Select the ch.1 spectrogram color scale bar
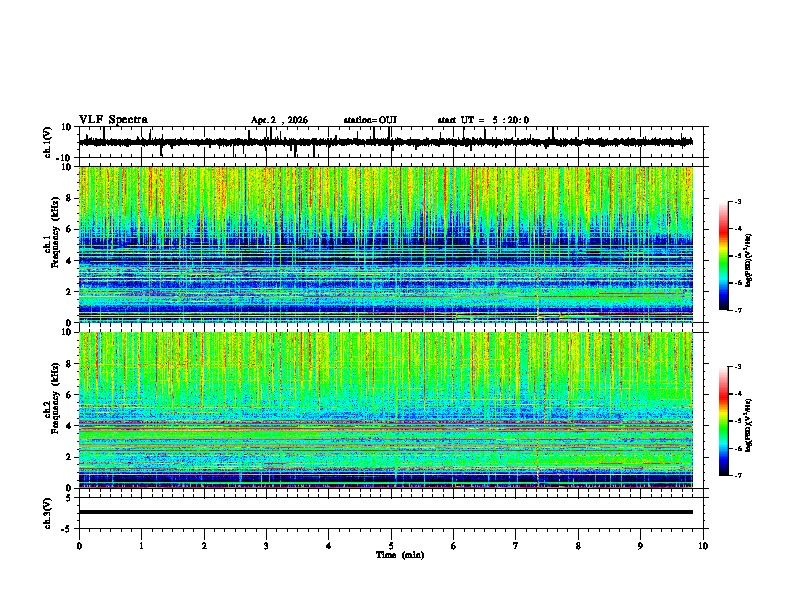The width and height of the screenshot is (792, 612). tap(724, 256)
